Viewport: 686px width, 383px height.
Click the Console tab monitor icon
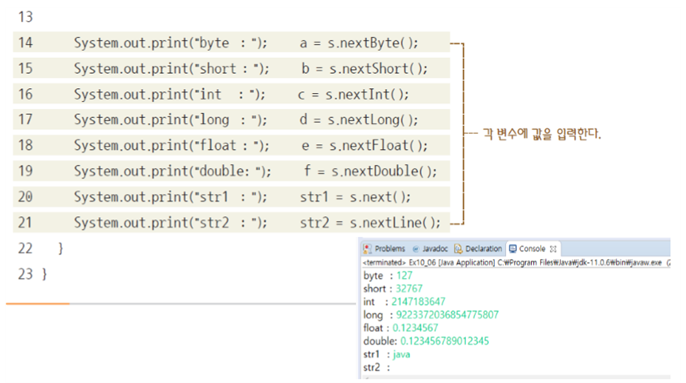coord(513,249)
